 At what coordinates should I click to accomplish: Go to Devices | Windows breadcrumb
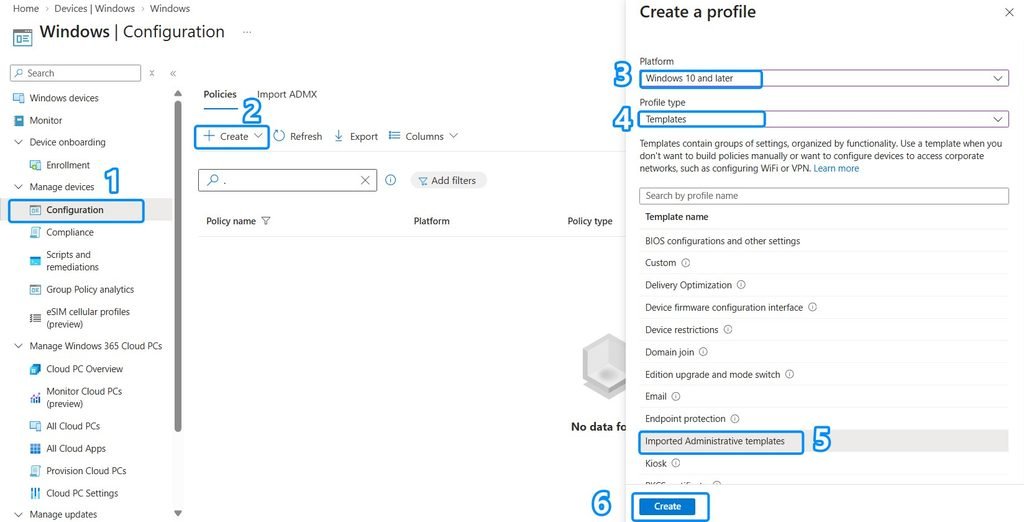click(95, 8)
